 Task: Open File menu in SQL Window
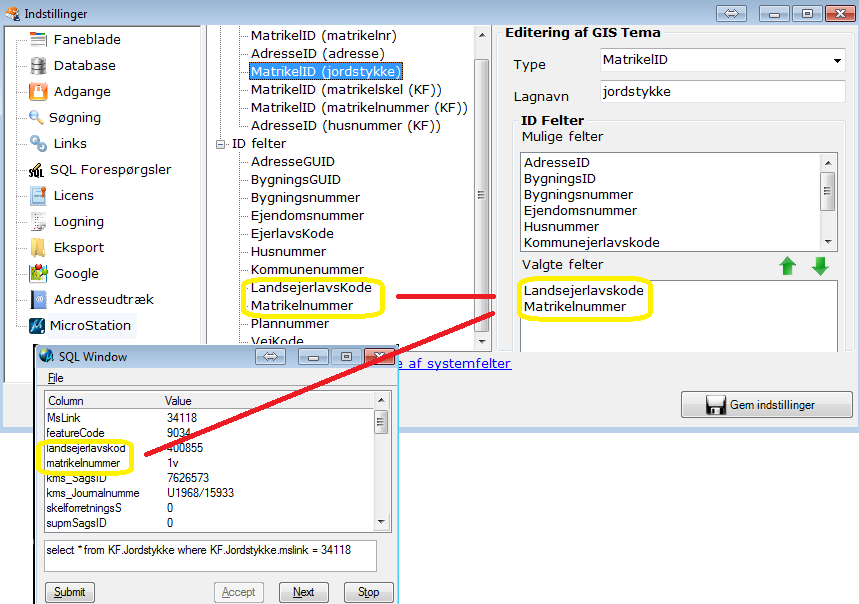point(55,379)
